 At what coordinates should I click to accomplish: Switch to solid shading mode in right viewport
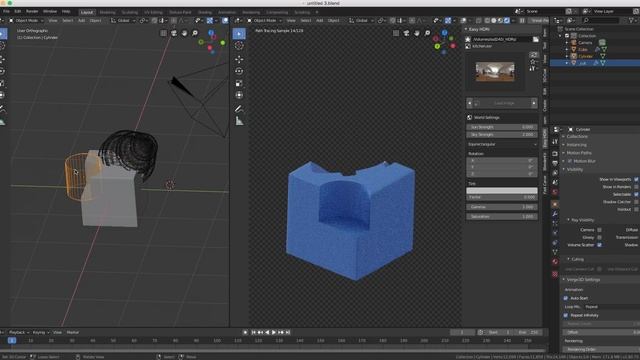tap(494, 20)
